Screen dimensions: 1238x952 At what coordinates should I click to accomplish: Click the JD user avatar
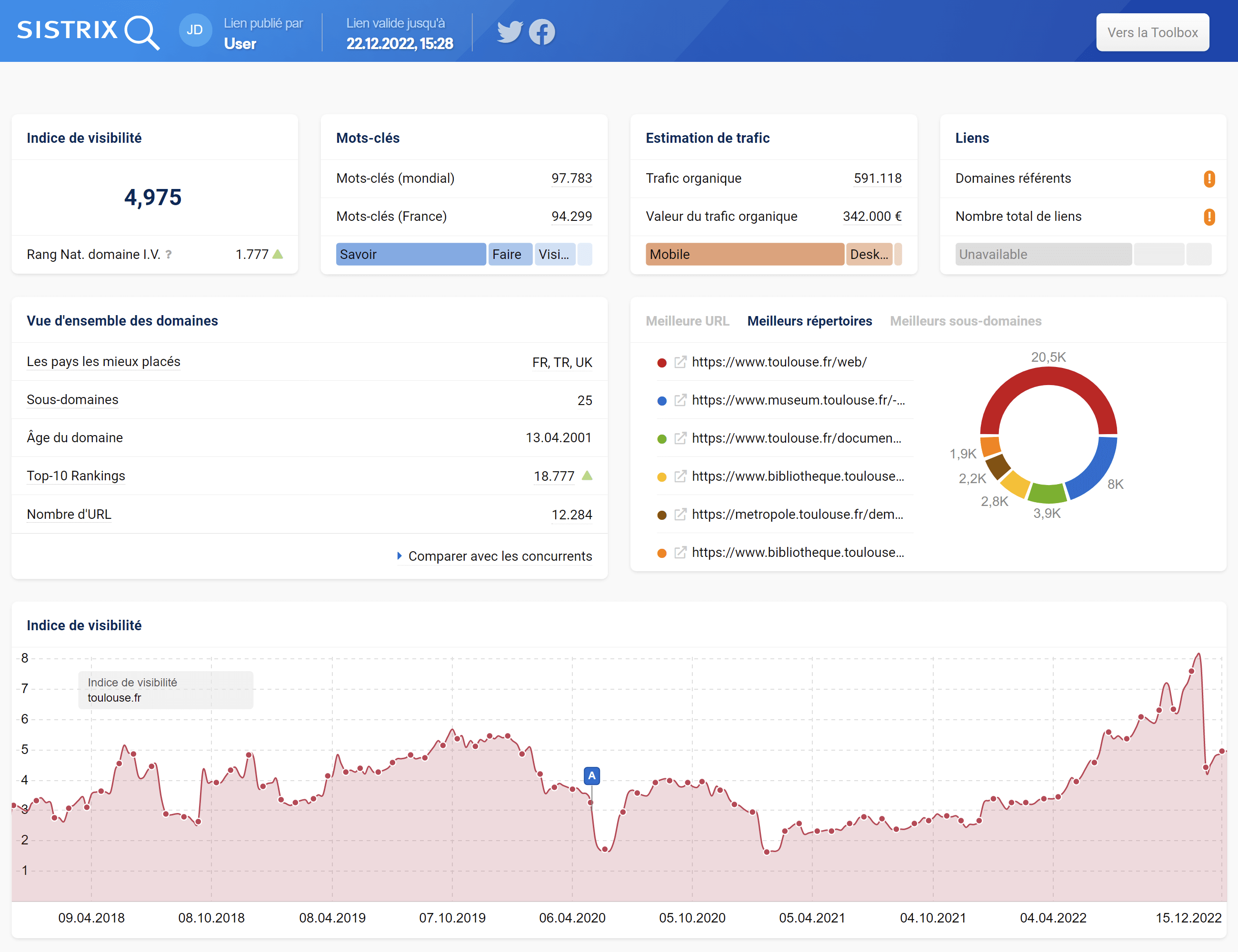pos(195,30)
